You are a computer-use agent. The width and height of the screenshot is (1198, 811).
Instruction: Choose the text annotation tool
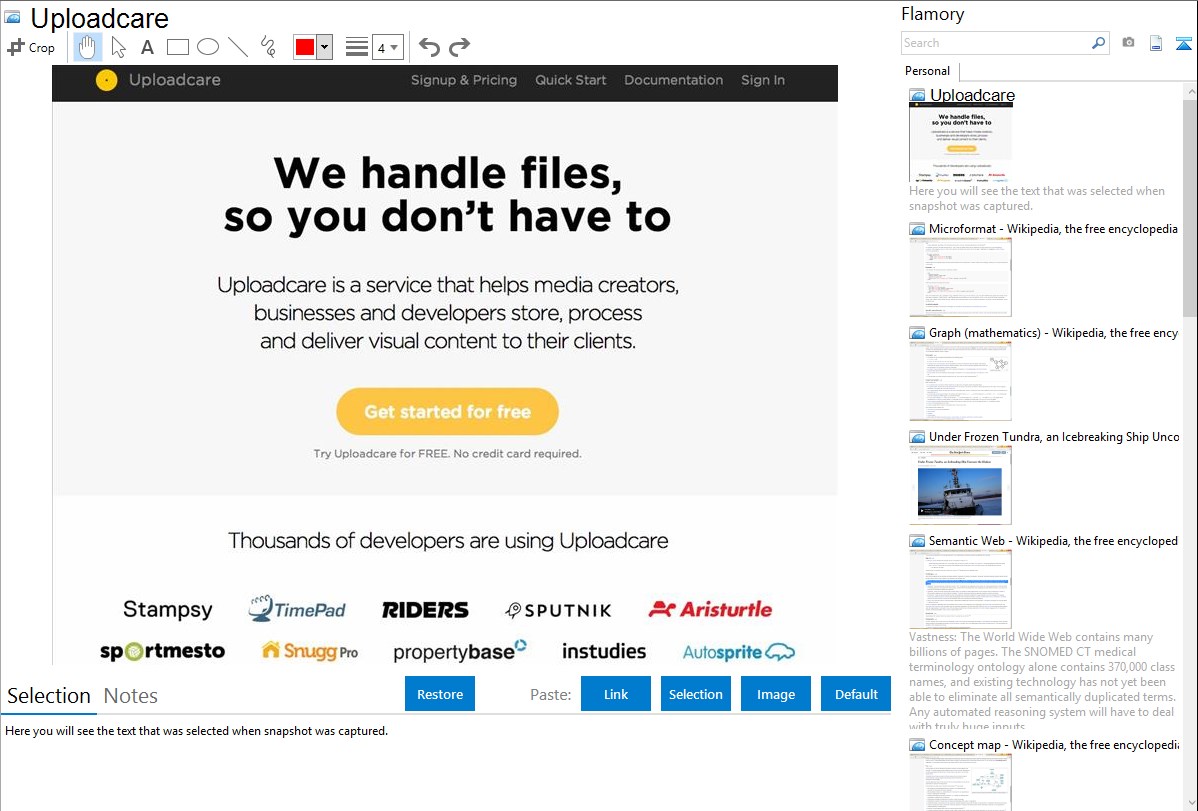click(147, 47)
